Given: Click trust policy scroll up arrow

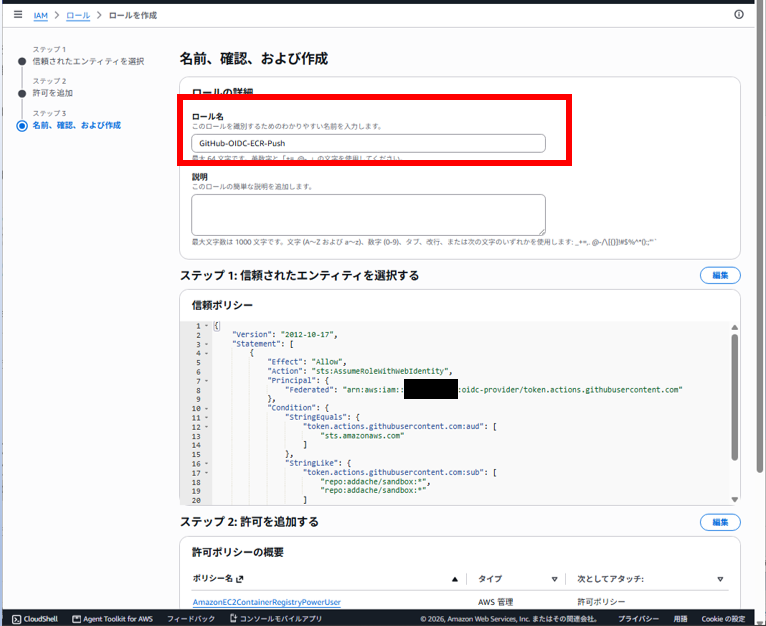Looking at the screenshot, I should point(735,327).
